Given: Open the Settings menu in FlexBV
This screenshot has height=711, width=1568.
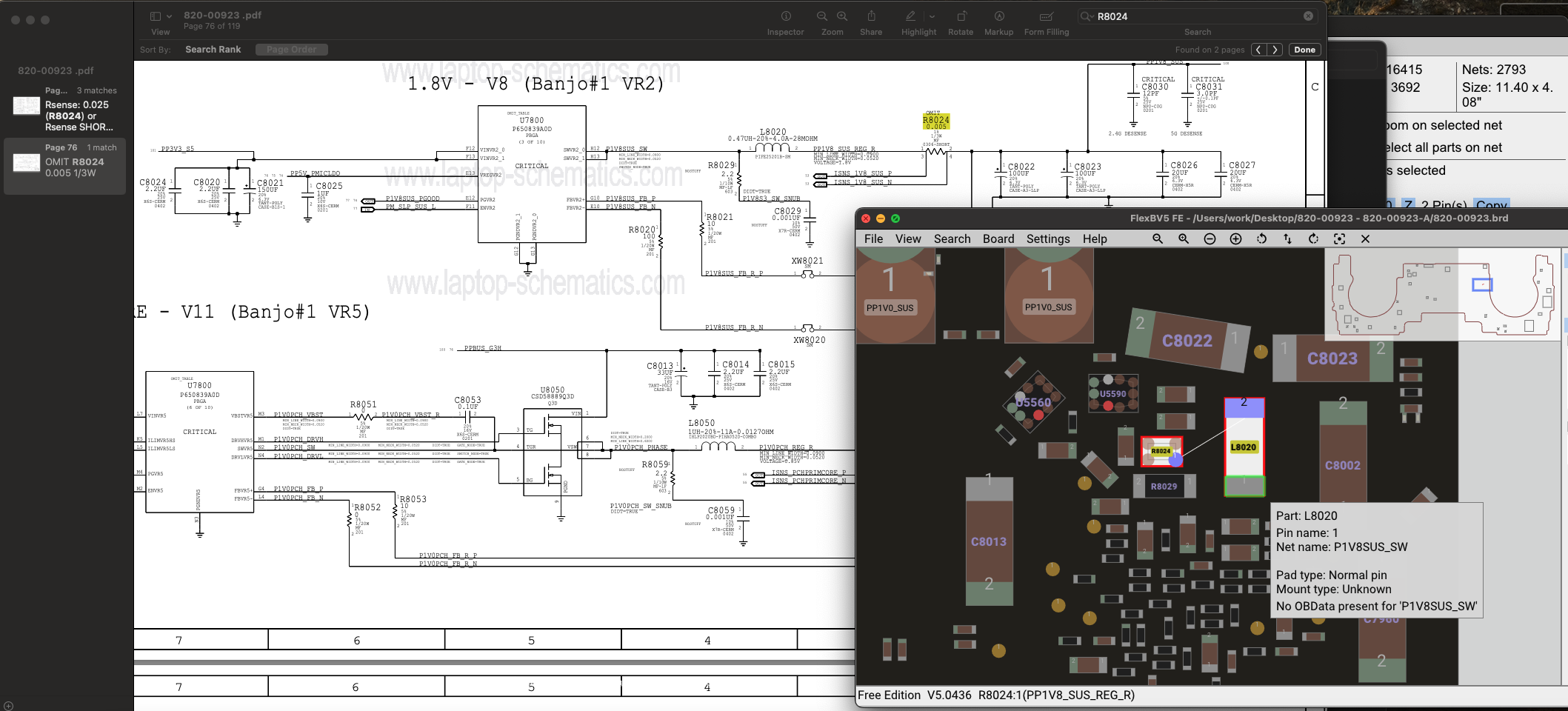Looking at the screenshot, I should click(1047, 239).
